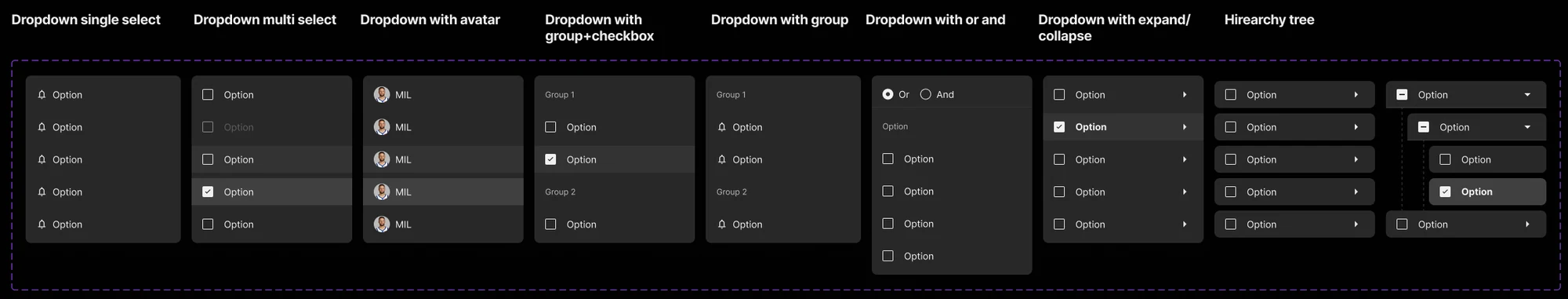1568x299 pixels.
Task: Click 'Dropdown with group+checkbox' heading
Action: [600, 27]
